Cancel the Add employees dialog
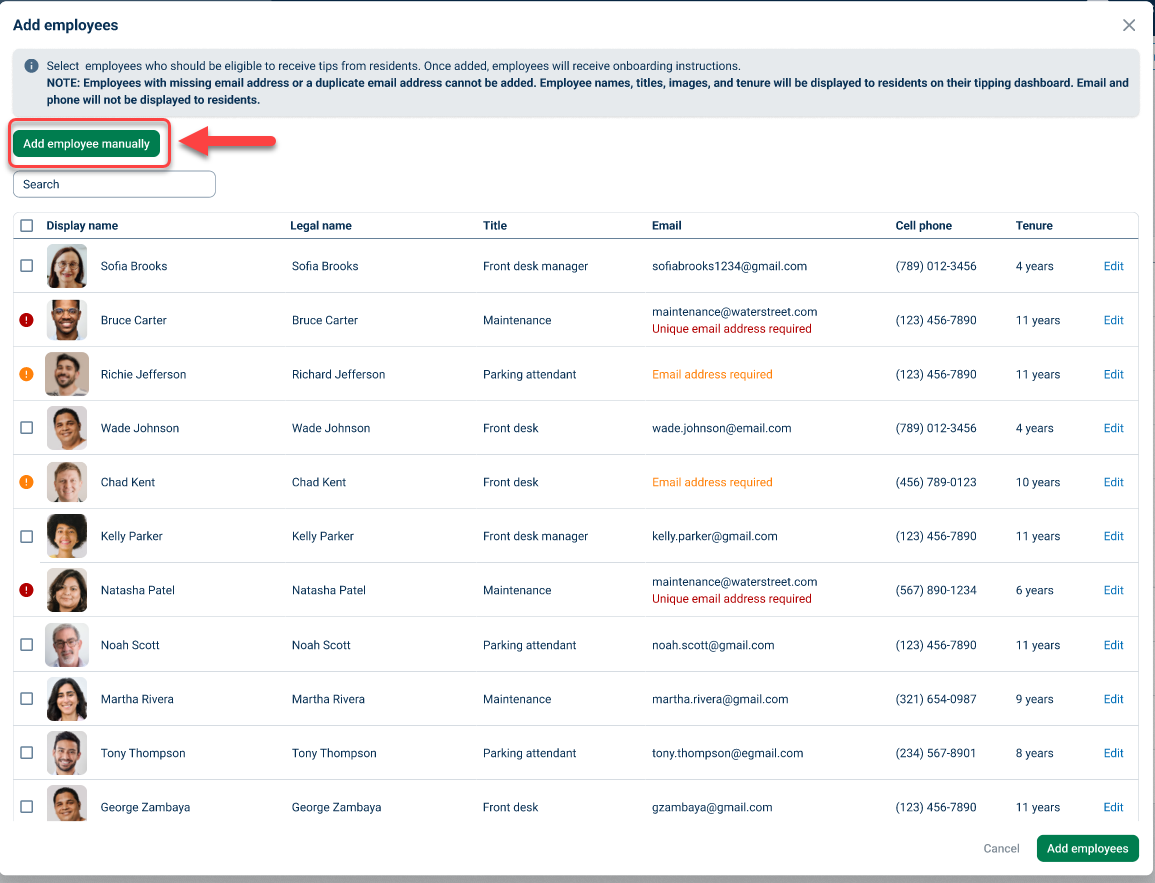 [x=1001, y=848]
